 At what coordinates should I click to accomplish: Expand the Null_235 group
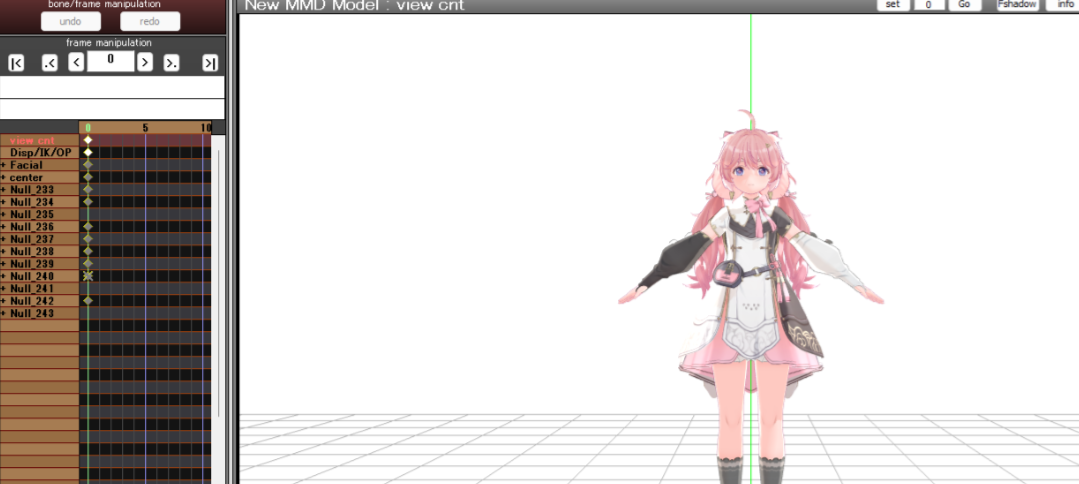(3, 215)
